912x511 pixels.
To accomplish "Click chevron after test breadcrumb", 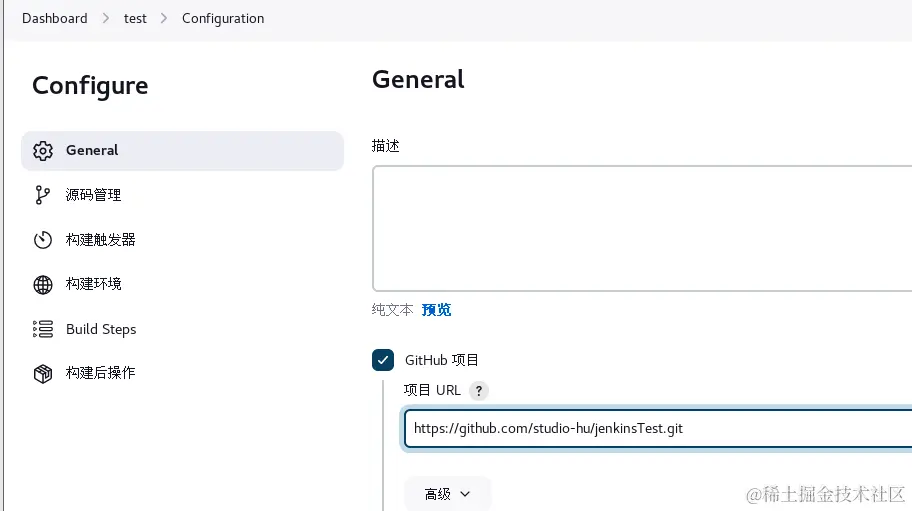I will coord(164,18).
